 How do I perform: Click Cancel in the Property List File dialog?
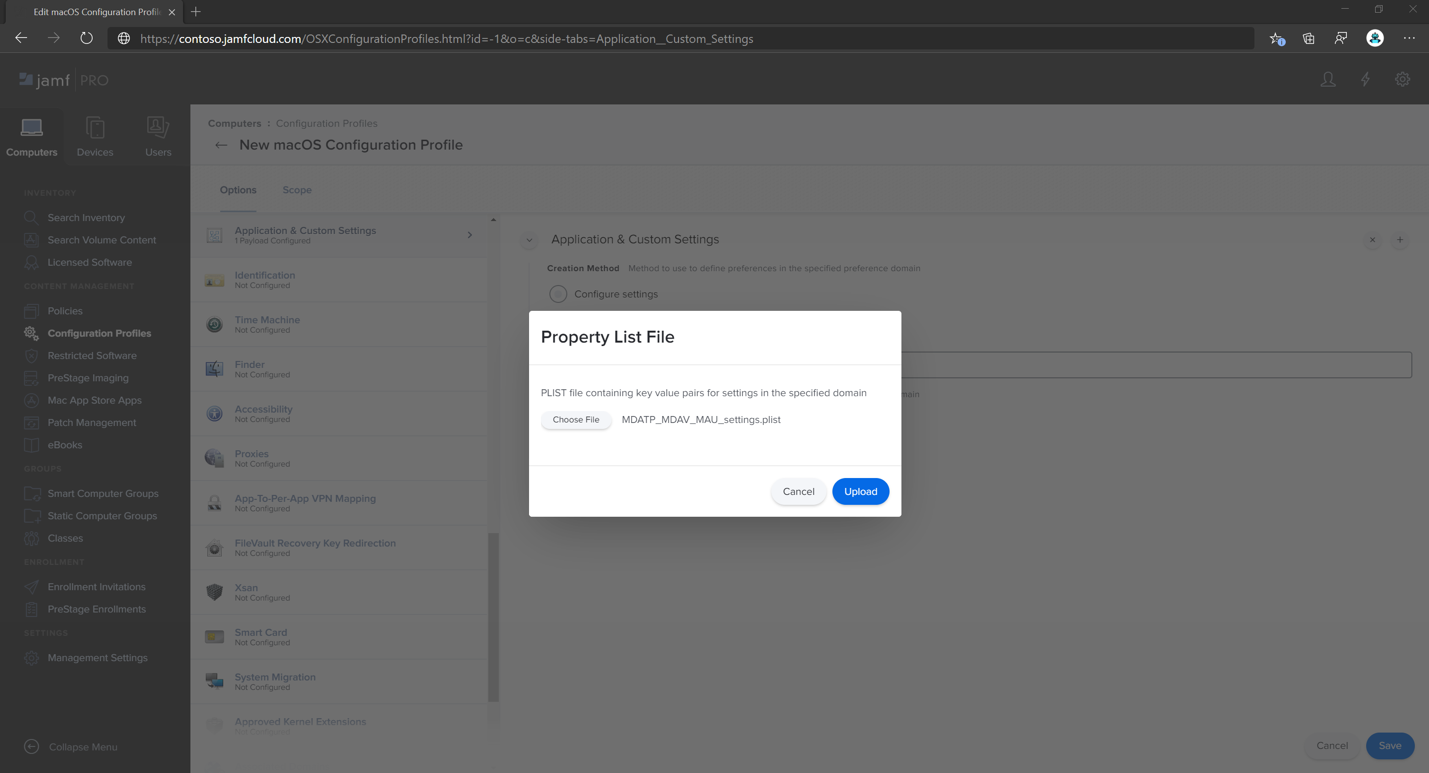[x=798, y=491]
